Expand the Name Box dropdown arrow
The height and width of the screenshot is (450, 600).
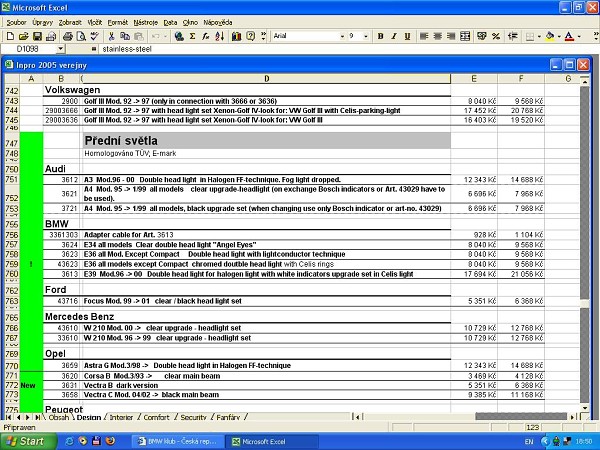click(60, 49)
